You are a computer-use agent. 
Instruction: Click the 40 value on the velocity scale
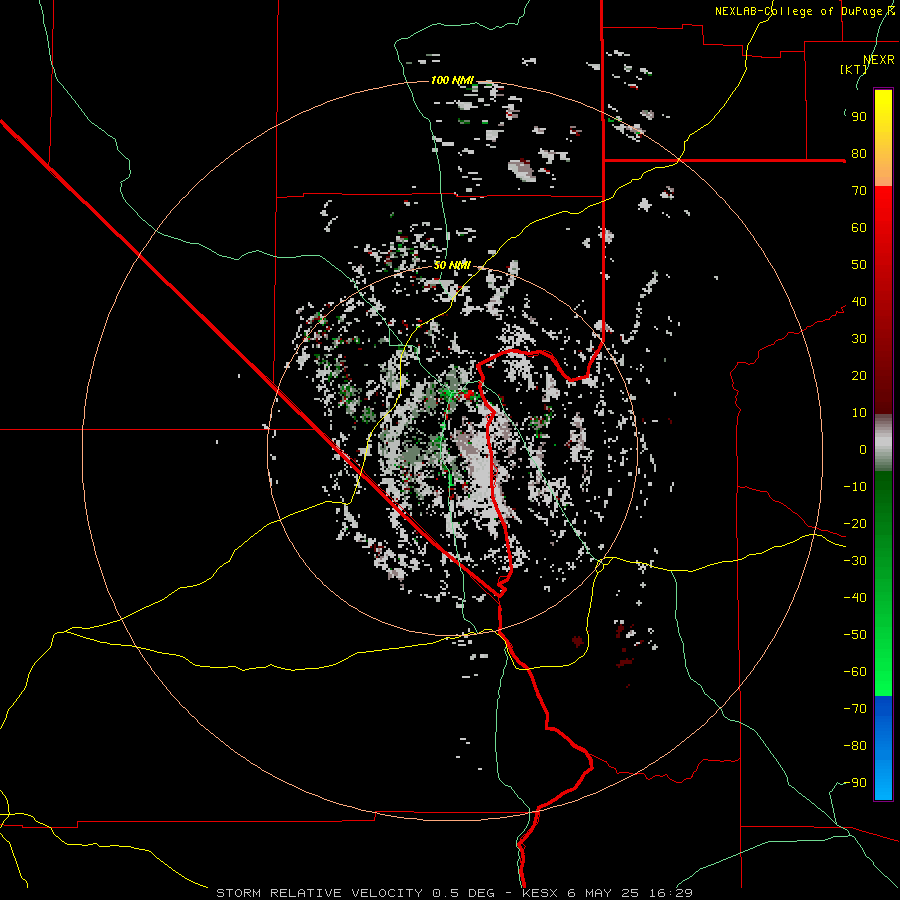tap(859, 302)
